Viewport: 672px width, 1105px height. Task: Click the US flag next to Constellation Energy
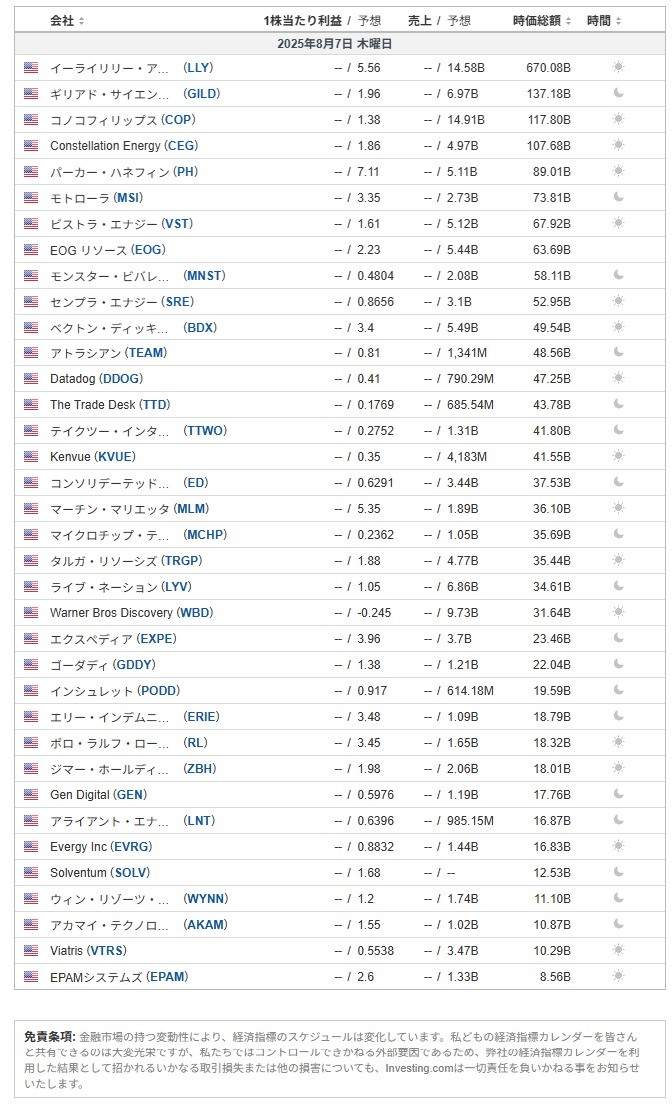pos(31,145)
